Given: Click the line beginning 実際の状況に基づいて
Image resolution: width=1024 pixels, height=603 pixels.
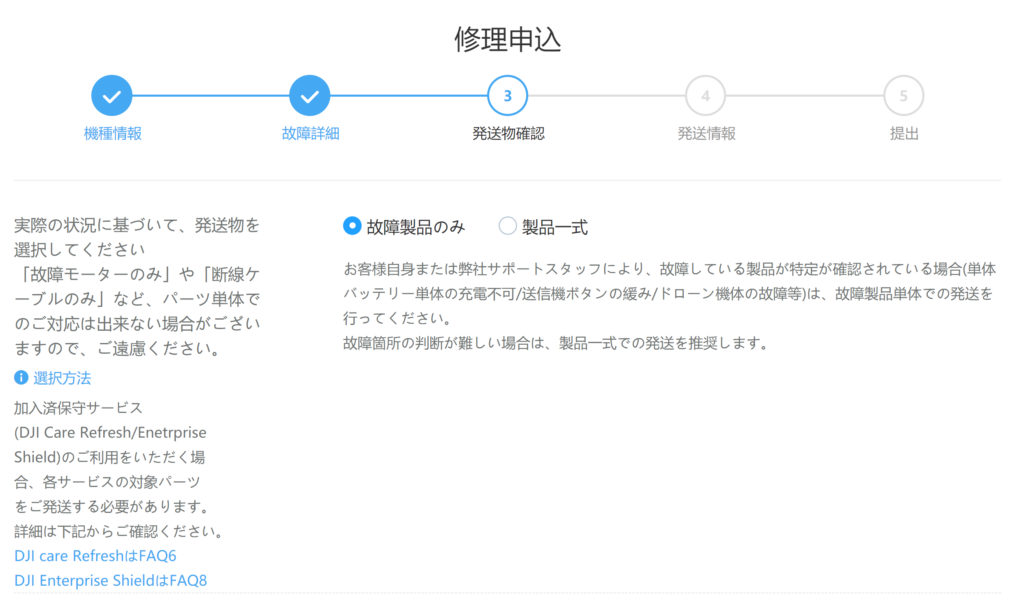Looking at the screenshot, I should [137, 225].
